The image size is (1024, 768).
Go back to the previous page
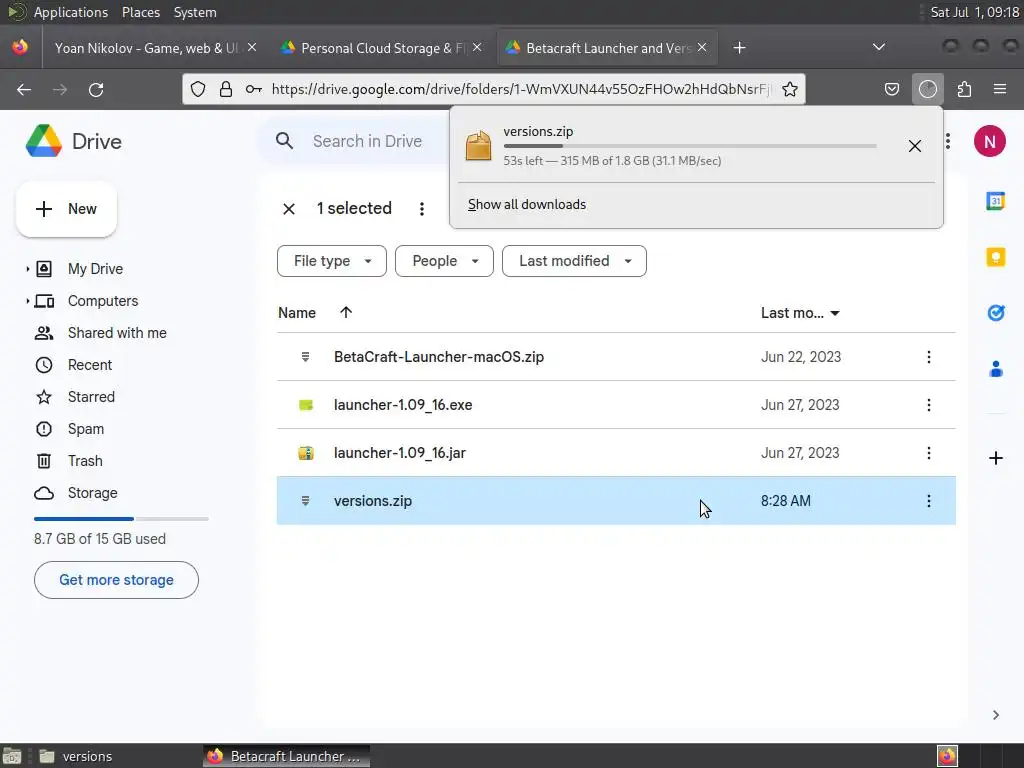coord(24,89)
